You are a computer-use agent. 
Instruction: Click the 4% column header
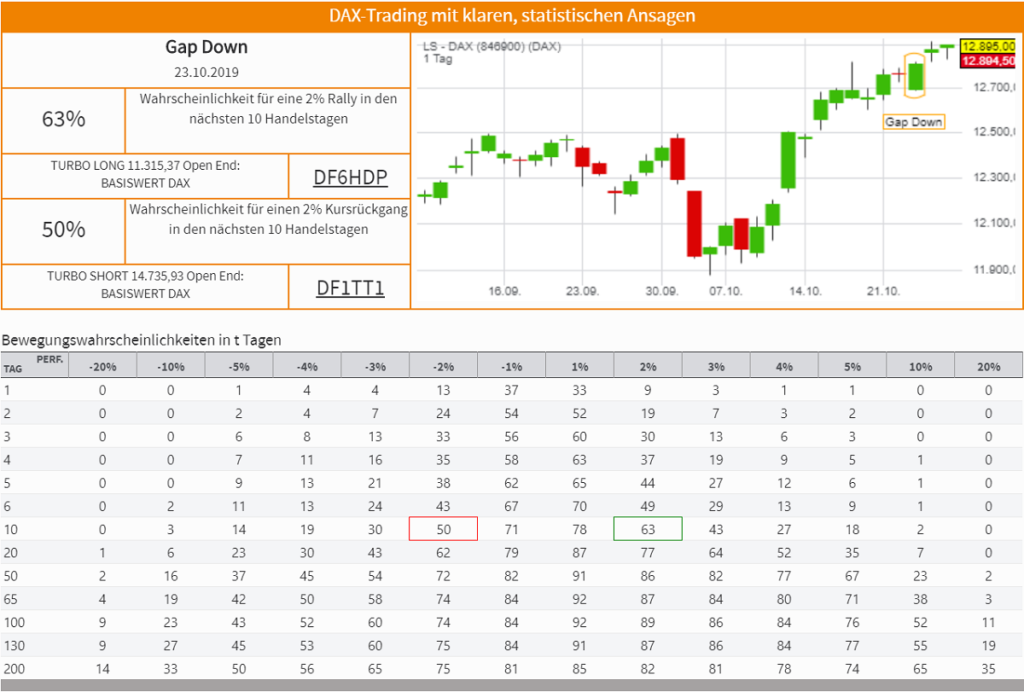point(784,367)
